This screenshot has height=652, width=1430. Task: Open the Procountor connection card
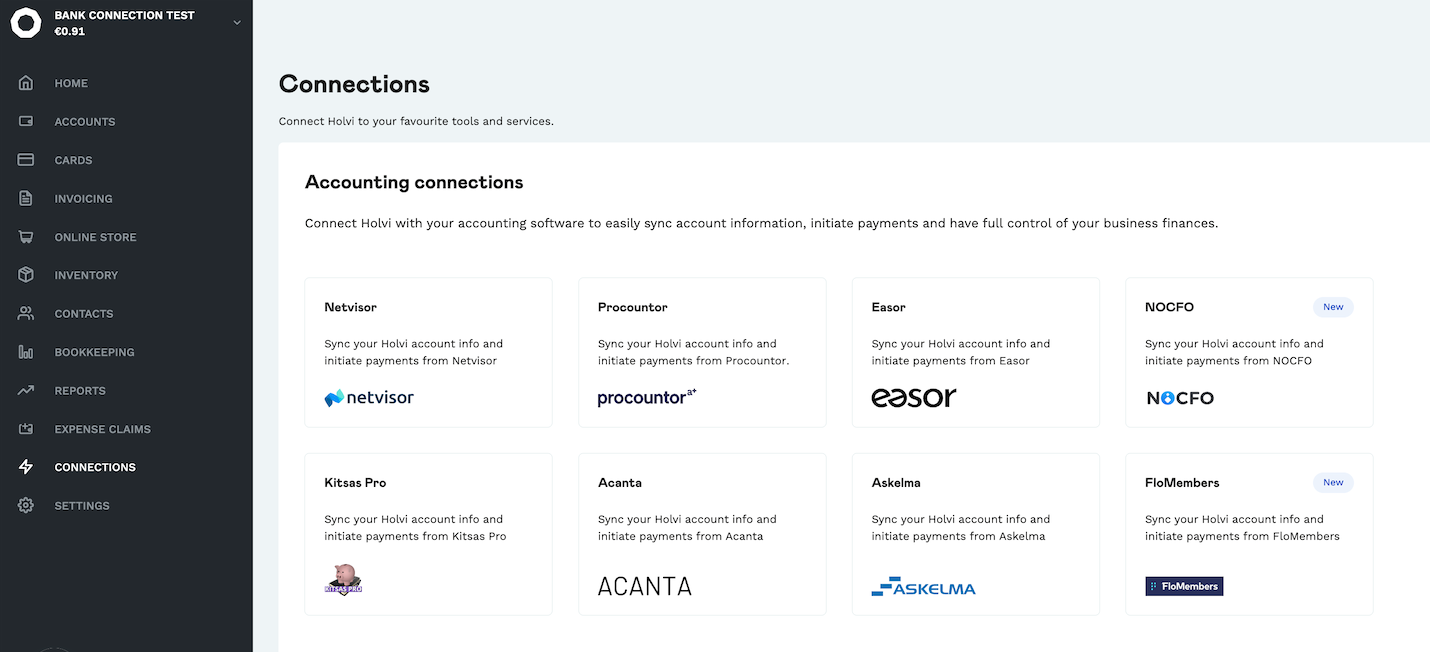click(702, 352)
